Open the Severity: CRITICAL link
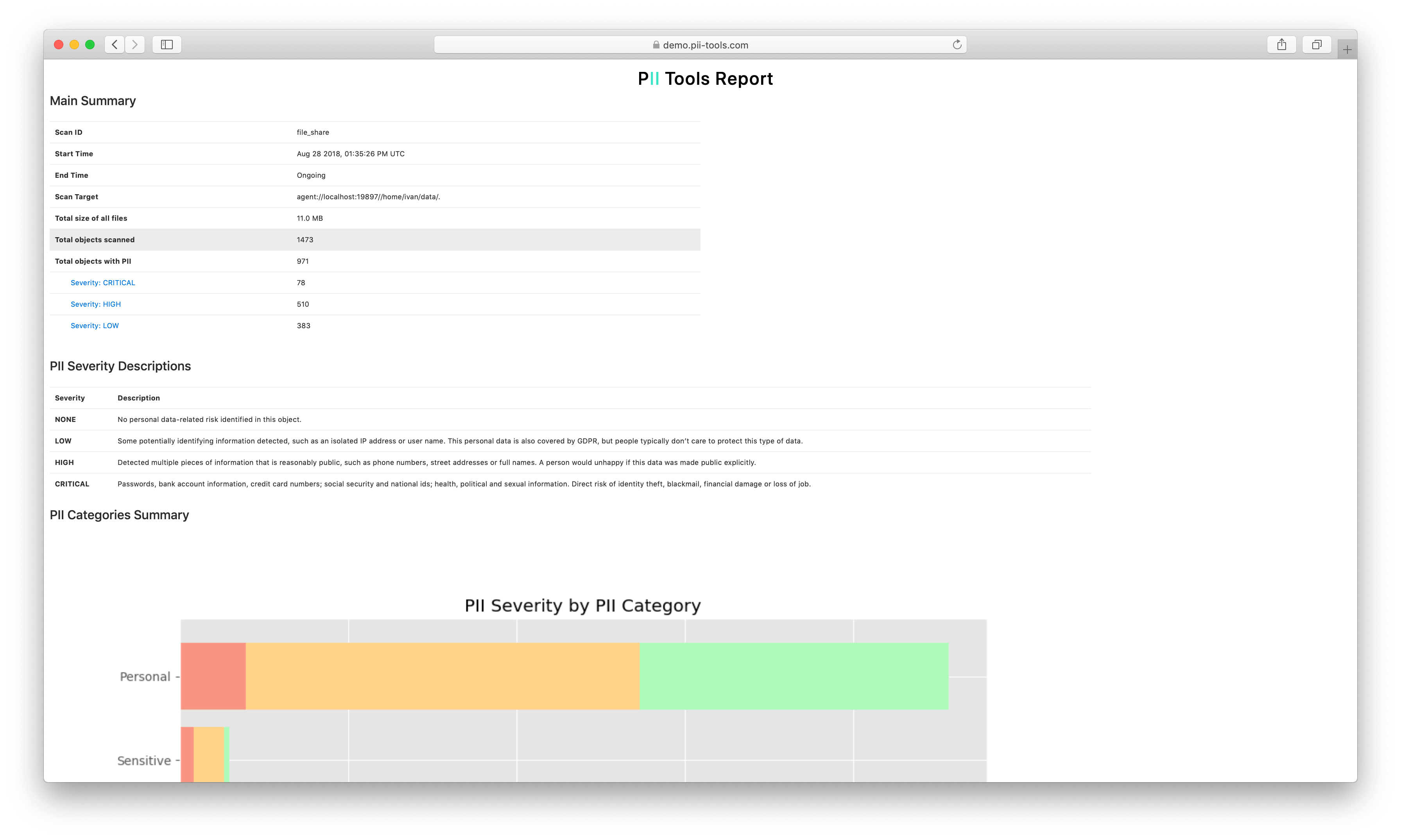Image resolution: width=1401 pixels, height=840 pixels. tap(102, 282)
